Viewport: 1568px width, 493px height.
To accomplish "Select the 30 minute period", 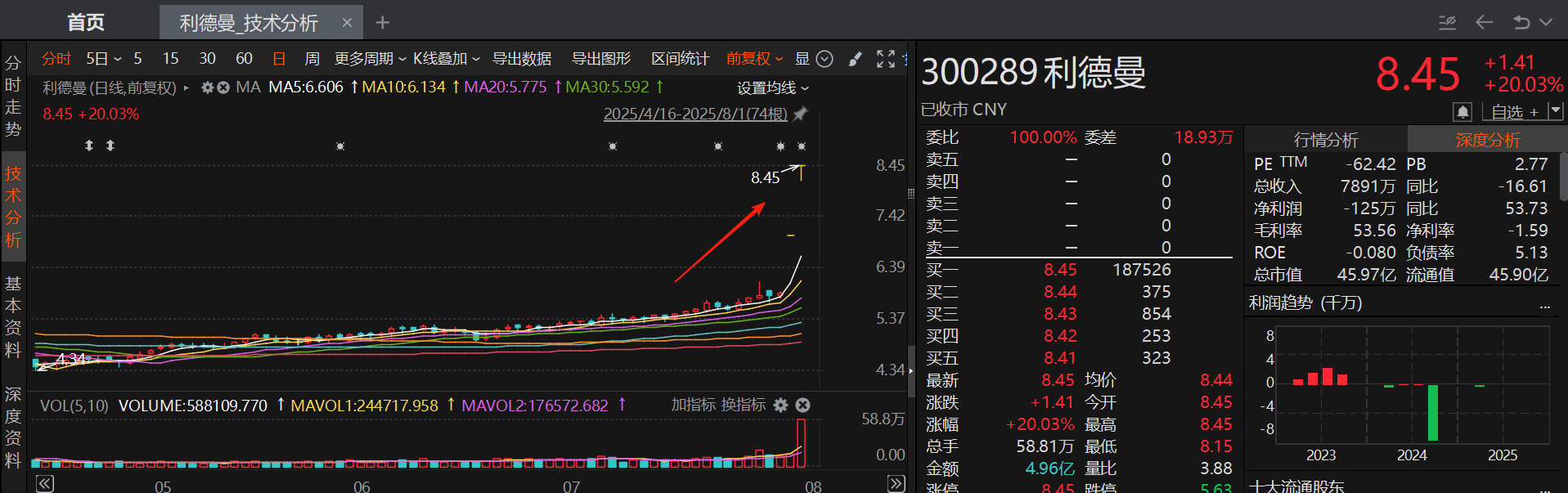I will 207,59.
